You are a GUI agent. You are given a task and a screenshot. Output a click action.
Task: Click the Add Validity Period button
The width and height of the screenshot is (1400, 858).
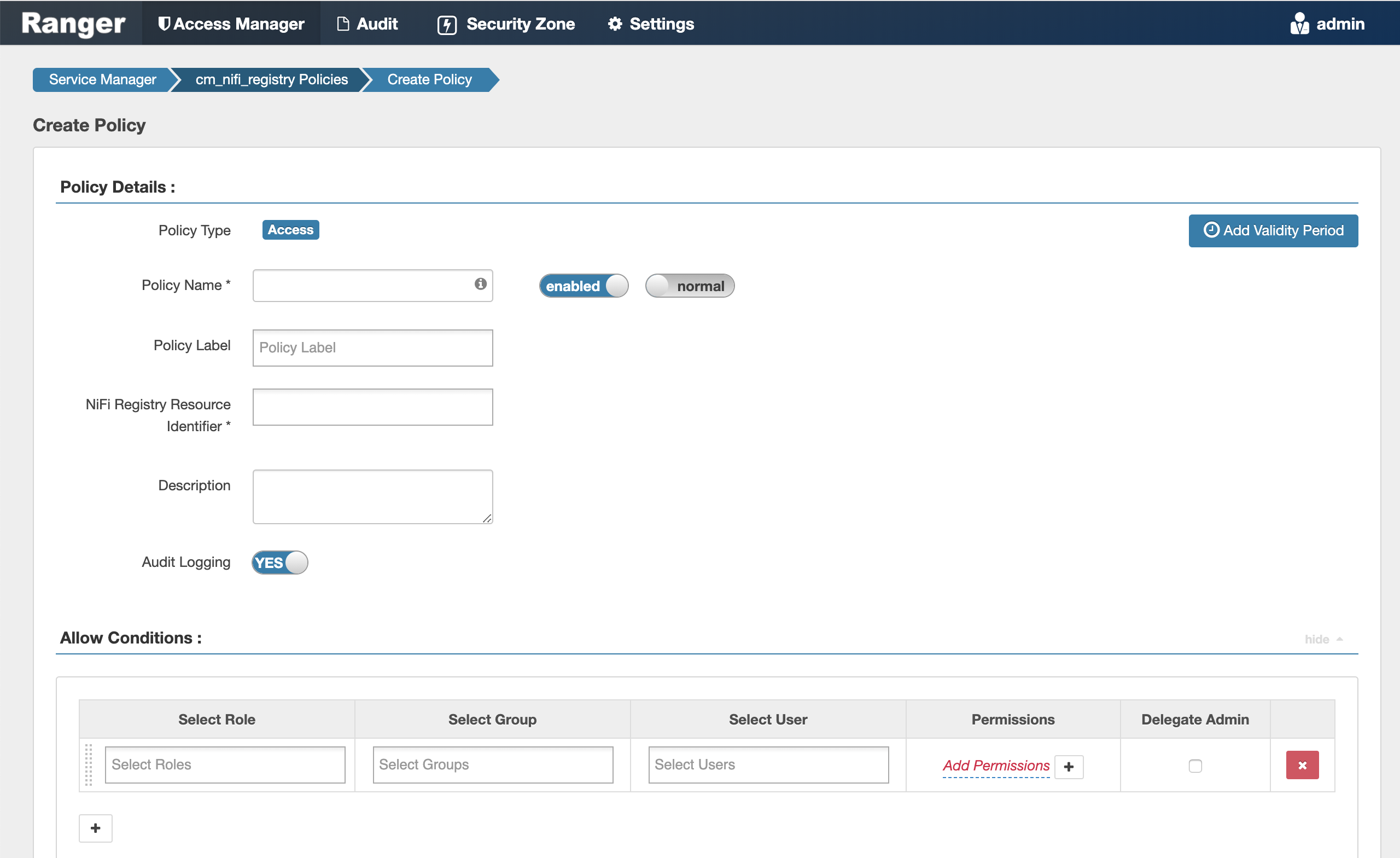click(x=1273, y=230)
